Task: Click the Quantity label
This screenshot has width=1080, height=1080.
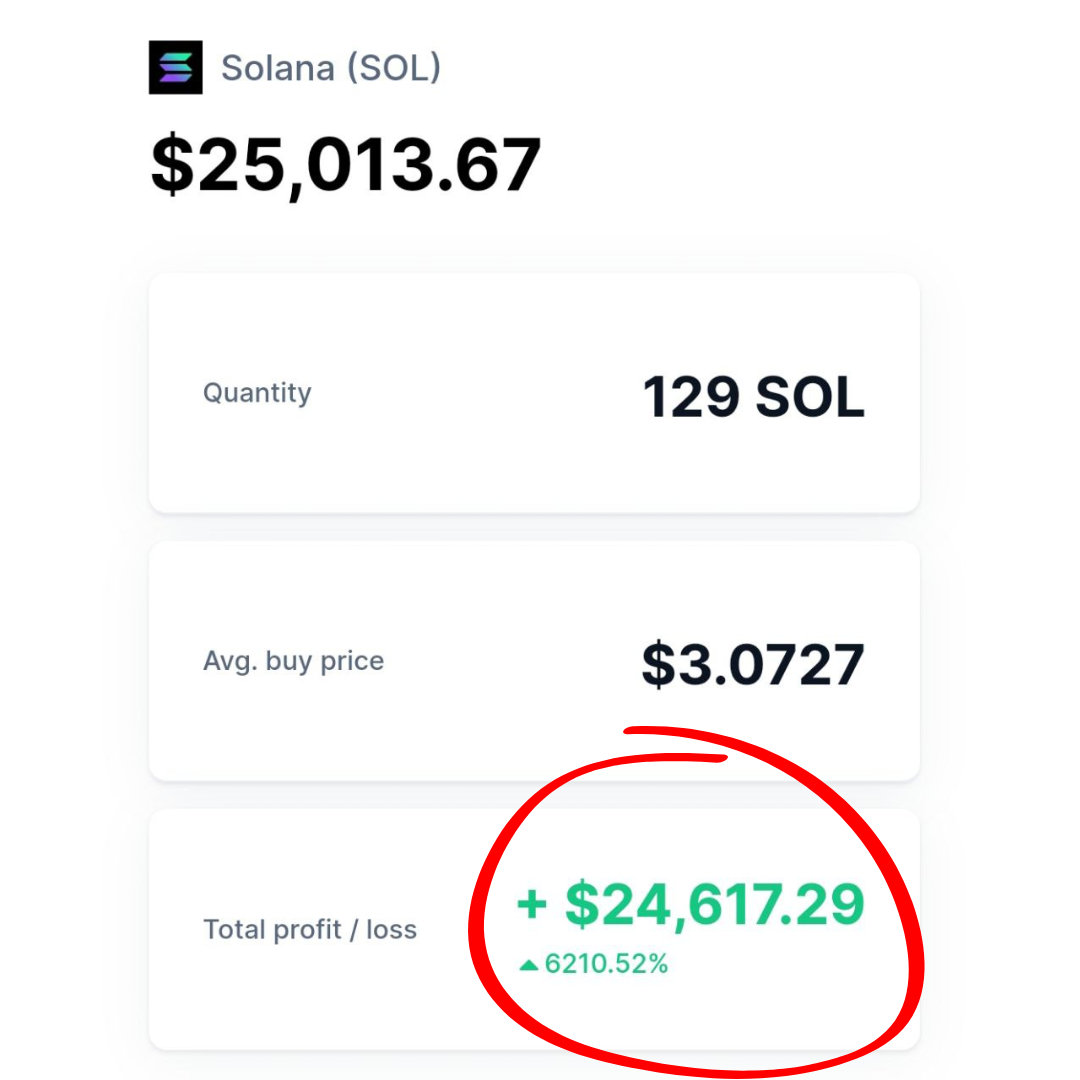Action: coord(257,393)
